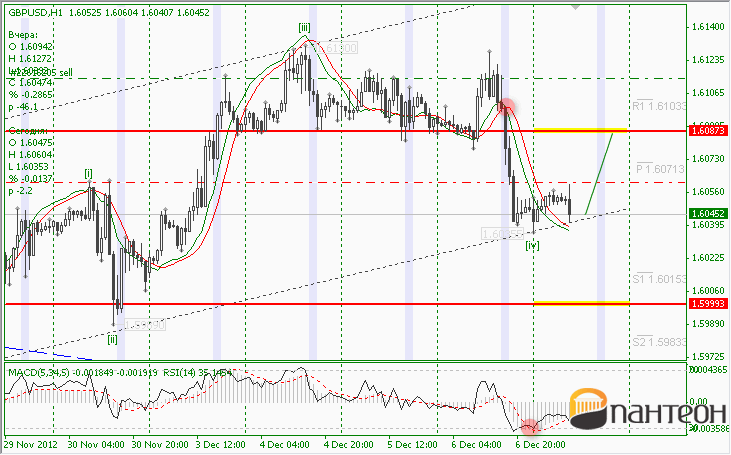Click the upper yellow highlighted zone at 1.60873

tap(581, 130)
